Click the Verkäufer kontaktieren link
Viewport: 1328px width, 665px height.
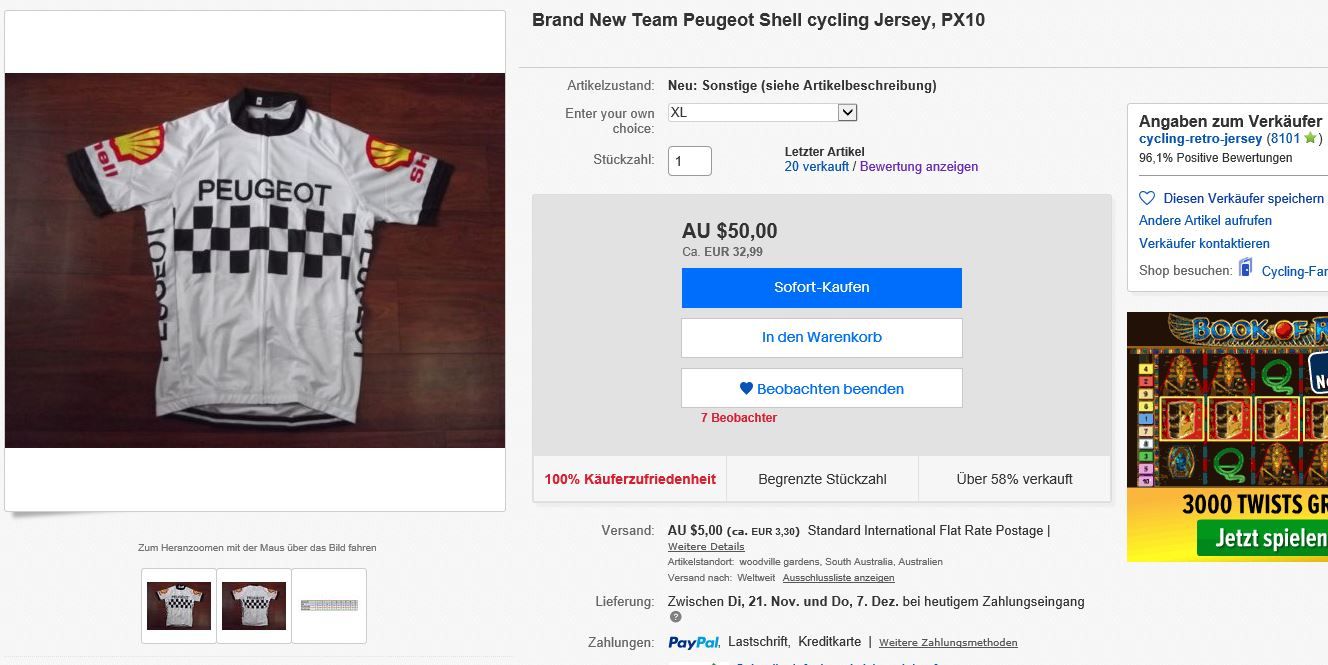click(1204, 243)
